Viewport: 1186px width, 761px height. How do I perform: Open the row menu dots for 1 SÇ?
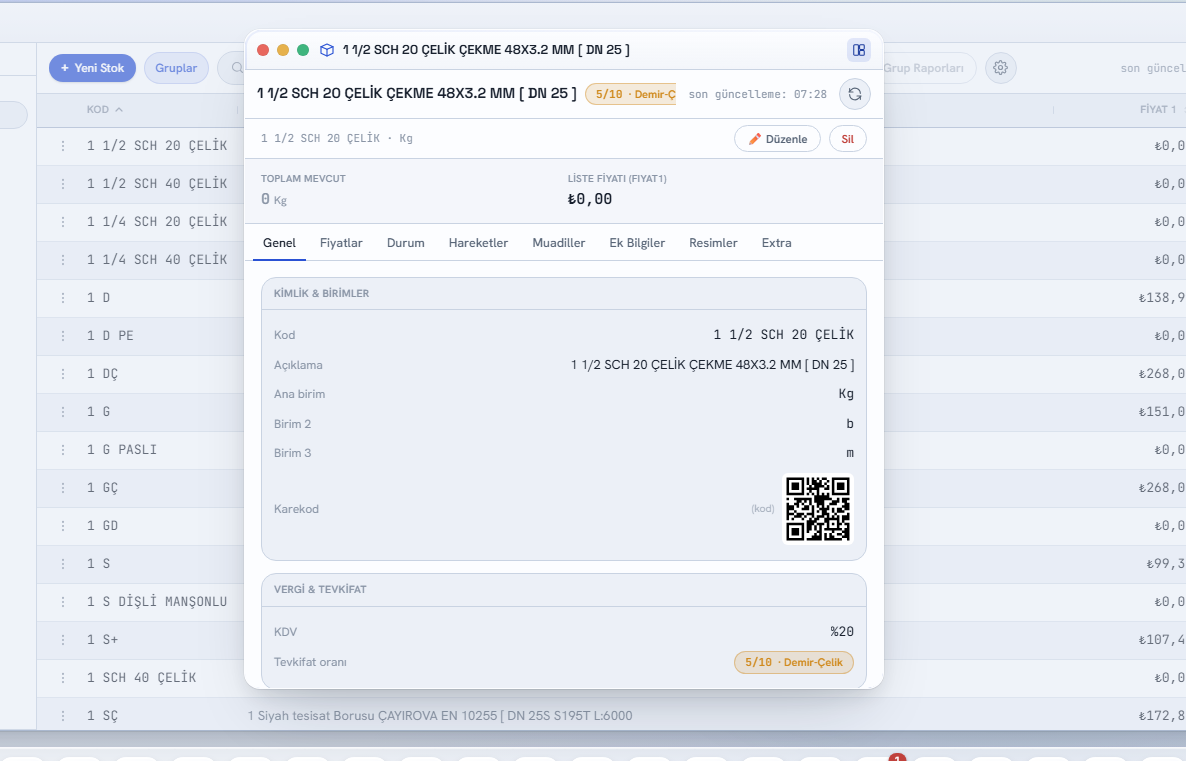(x=63, y=716)
